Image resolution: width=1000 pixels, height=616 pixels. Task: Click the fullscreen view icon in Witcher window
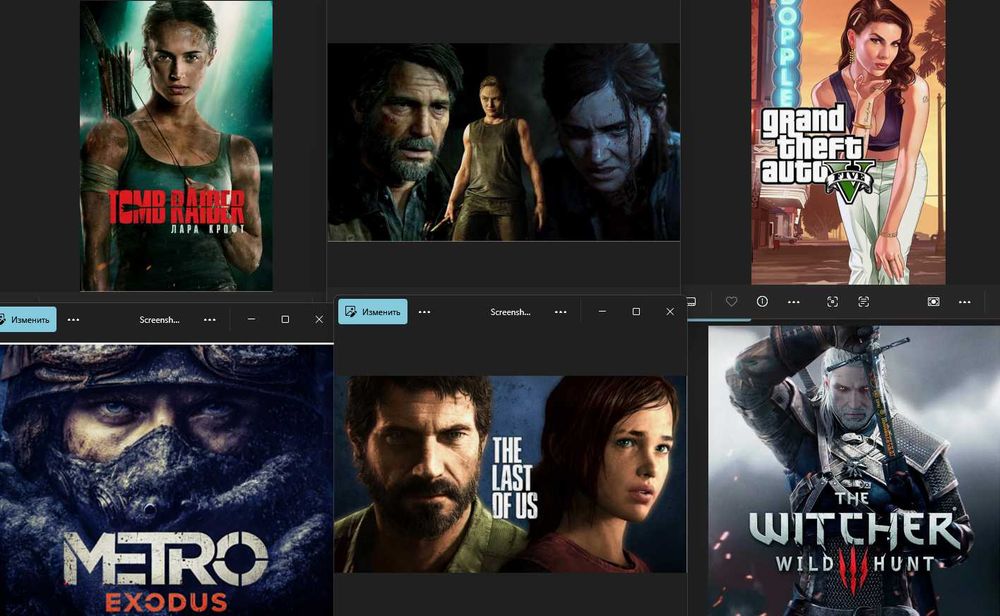click(934, 302)
